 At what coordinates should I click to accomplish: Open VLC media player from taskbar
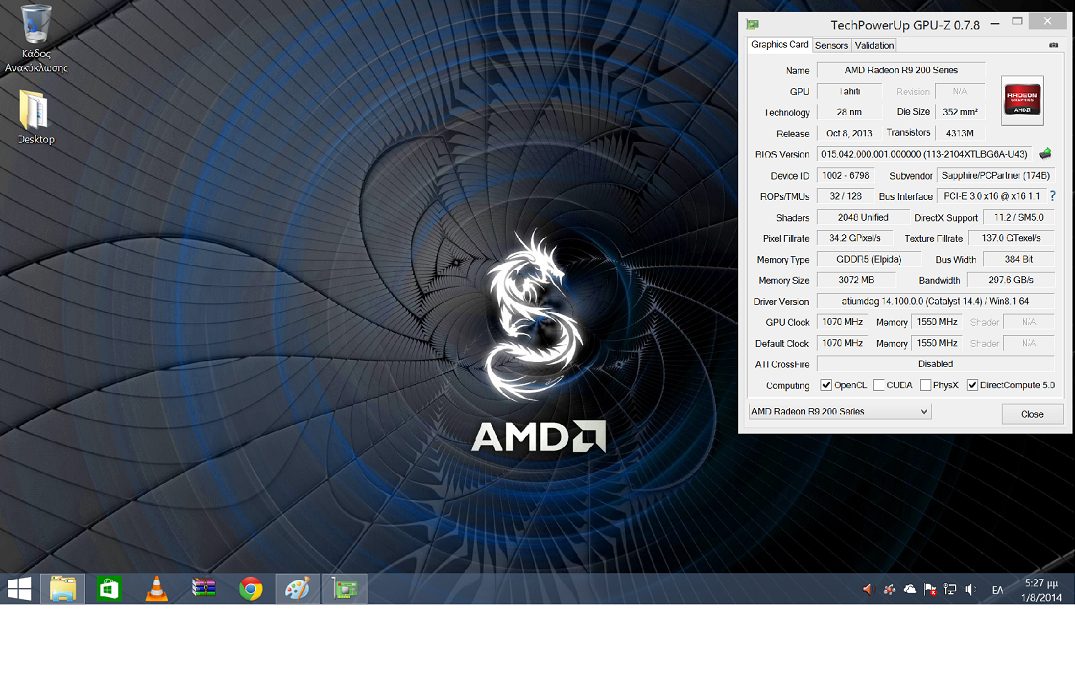click(156, 589)
